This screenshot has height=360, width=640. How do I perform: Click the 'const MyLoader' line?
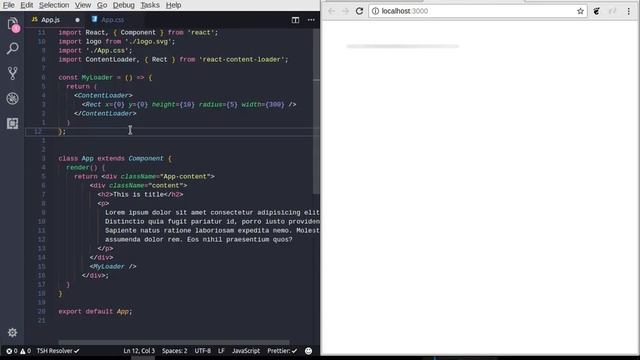coord(105,78)
